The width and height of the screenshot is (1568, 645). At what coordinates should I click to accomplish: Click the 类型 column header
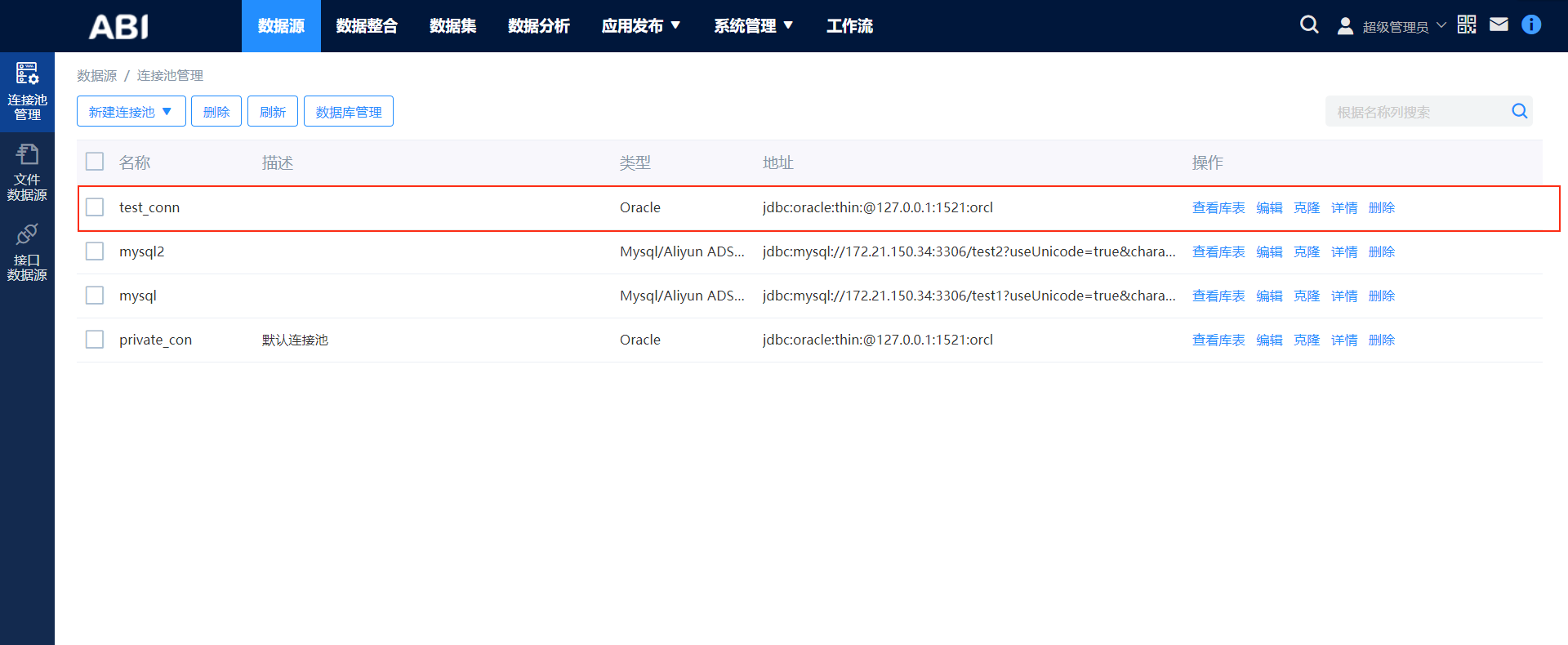(x=635, y=162)
